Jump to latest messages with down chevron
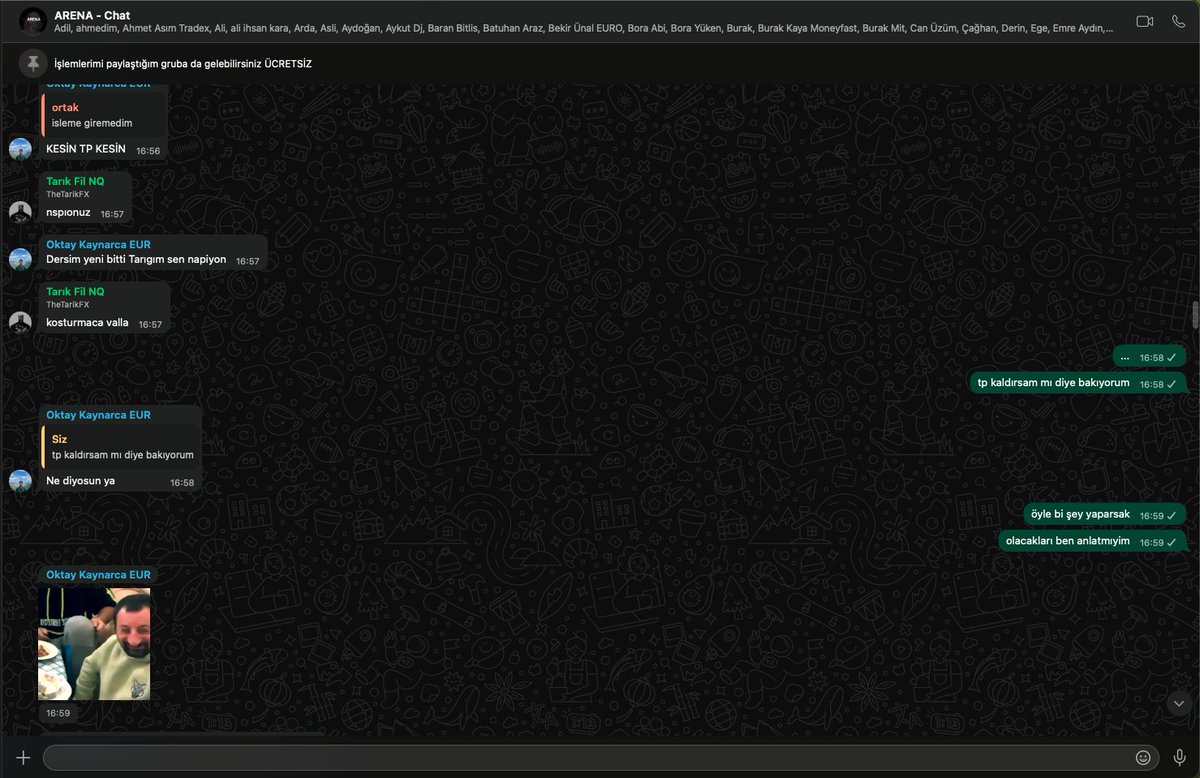Screen dimensions: 1200x778 pyautogui.click(x=1177, y=703)
